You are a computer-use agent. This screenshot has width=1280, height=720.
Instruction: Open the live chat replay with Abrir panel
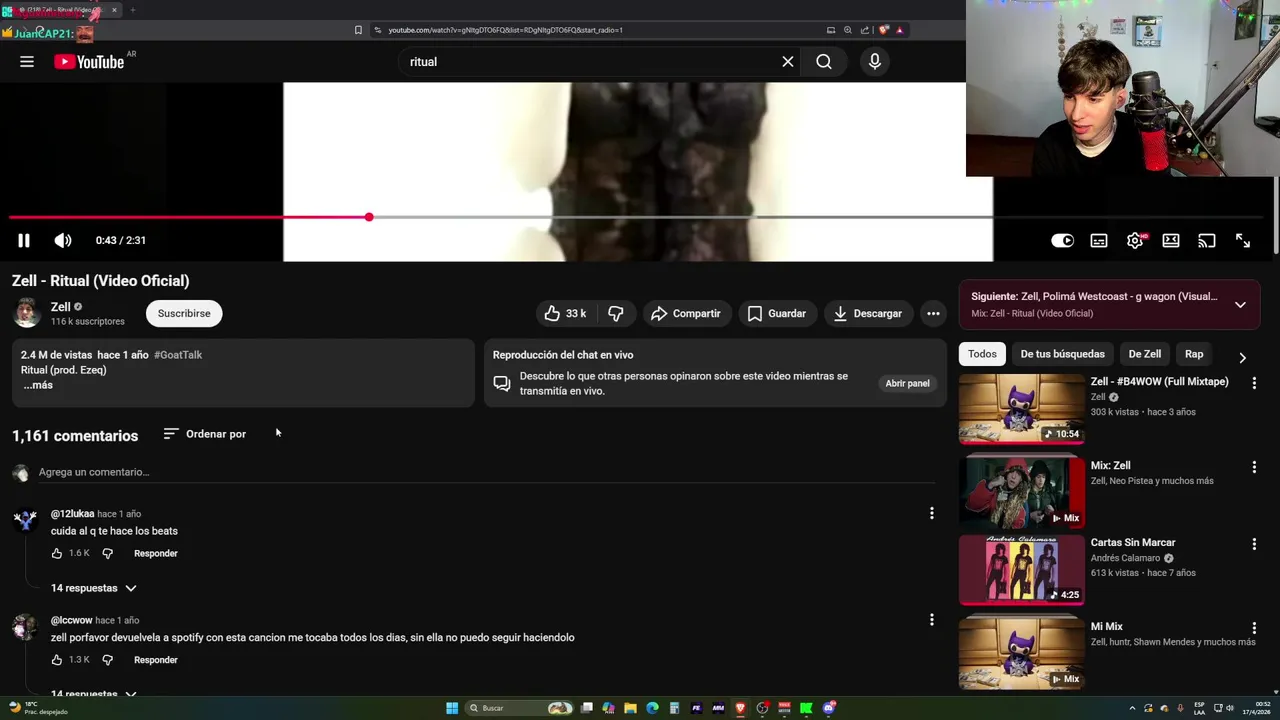point(907,383)
